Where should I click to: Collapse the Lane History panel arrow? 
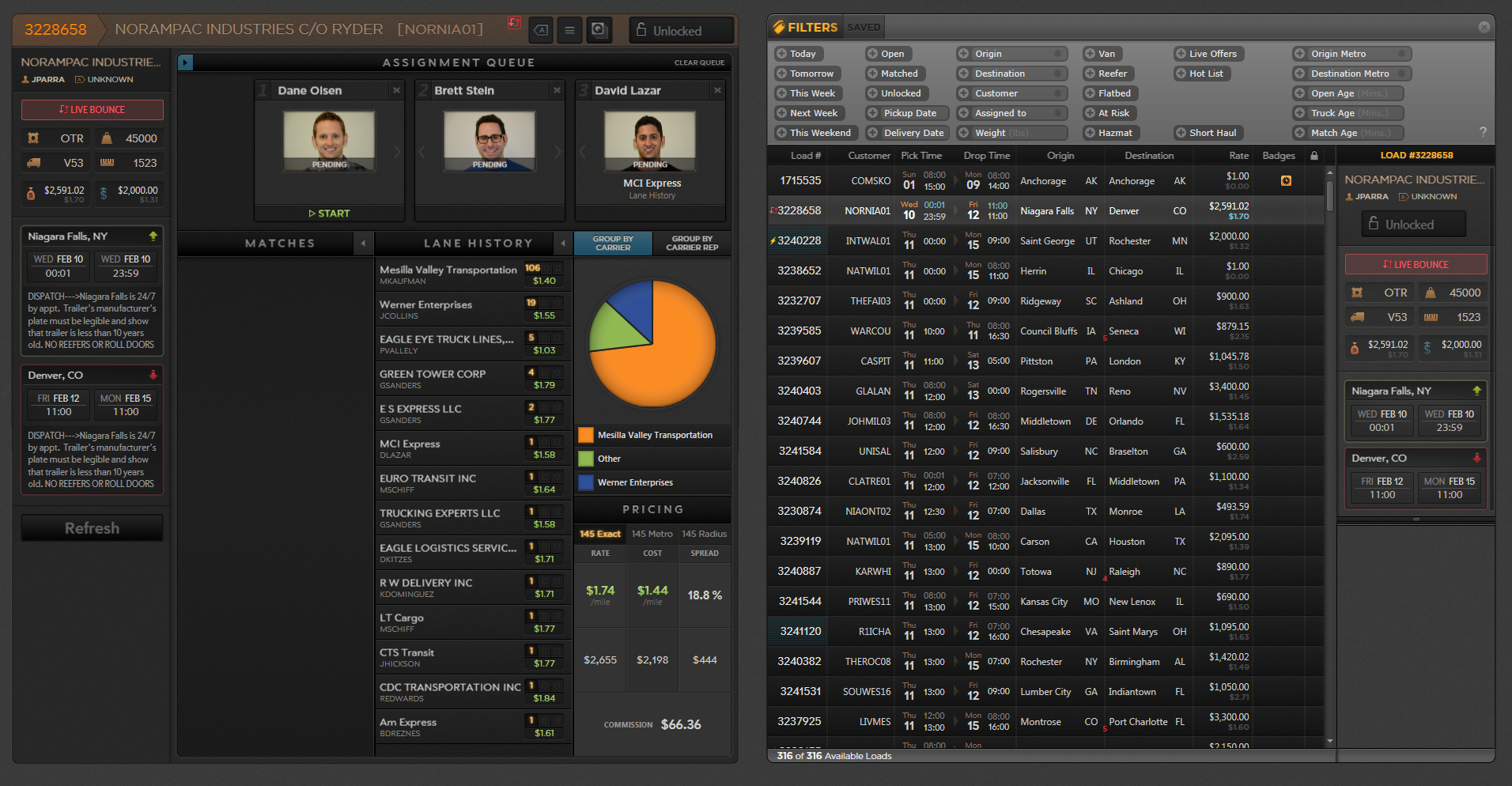[563, 244]
